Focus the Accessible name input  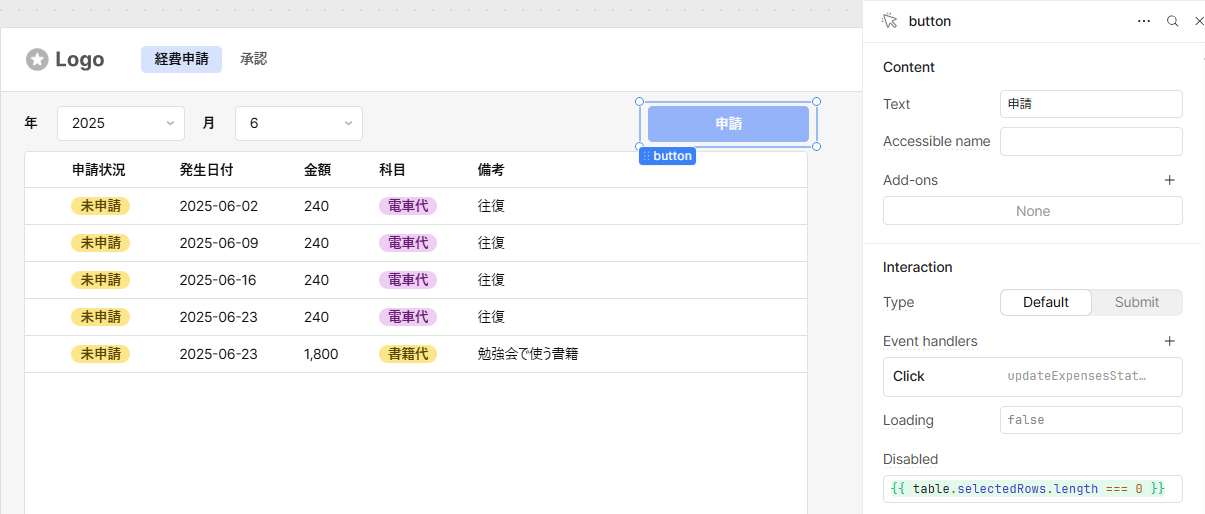coord(1091,141)
